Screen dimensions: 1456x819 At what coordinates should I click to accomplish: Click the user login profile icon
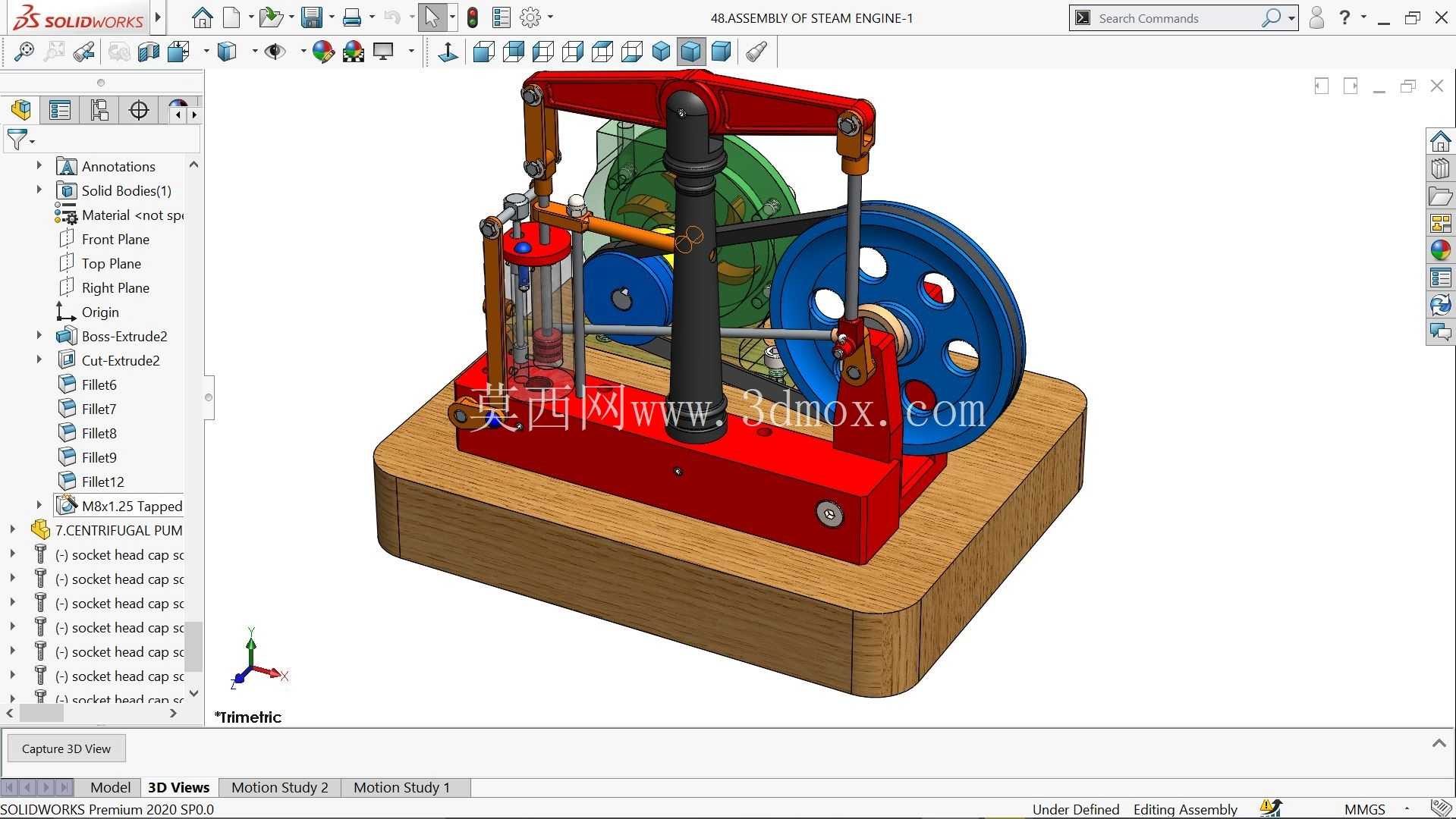[1316, 17]
